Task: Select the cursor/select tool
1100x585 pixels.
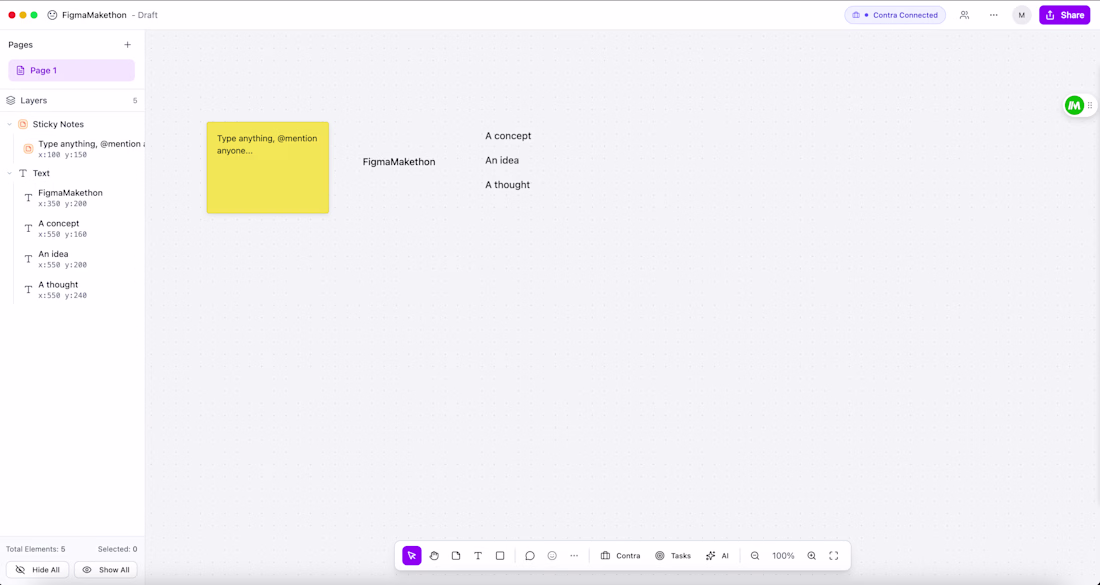Action: click(x=412, y=556)
